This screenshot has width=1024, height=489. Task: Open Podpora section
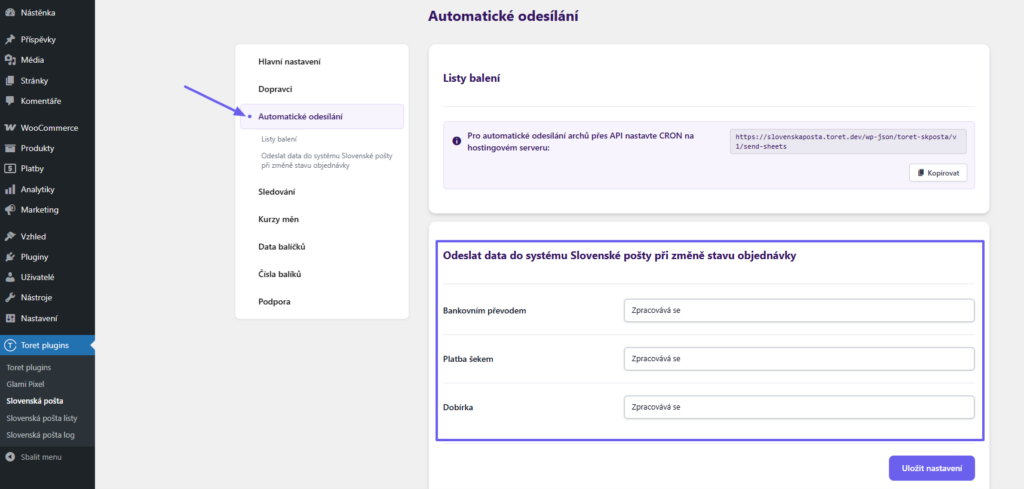point(274,302)
